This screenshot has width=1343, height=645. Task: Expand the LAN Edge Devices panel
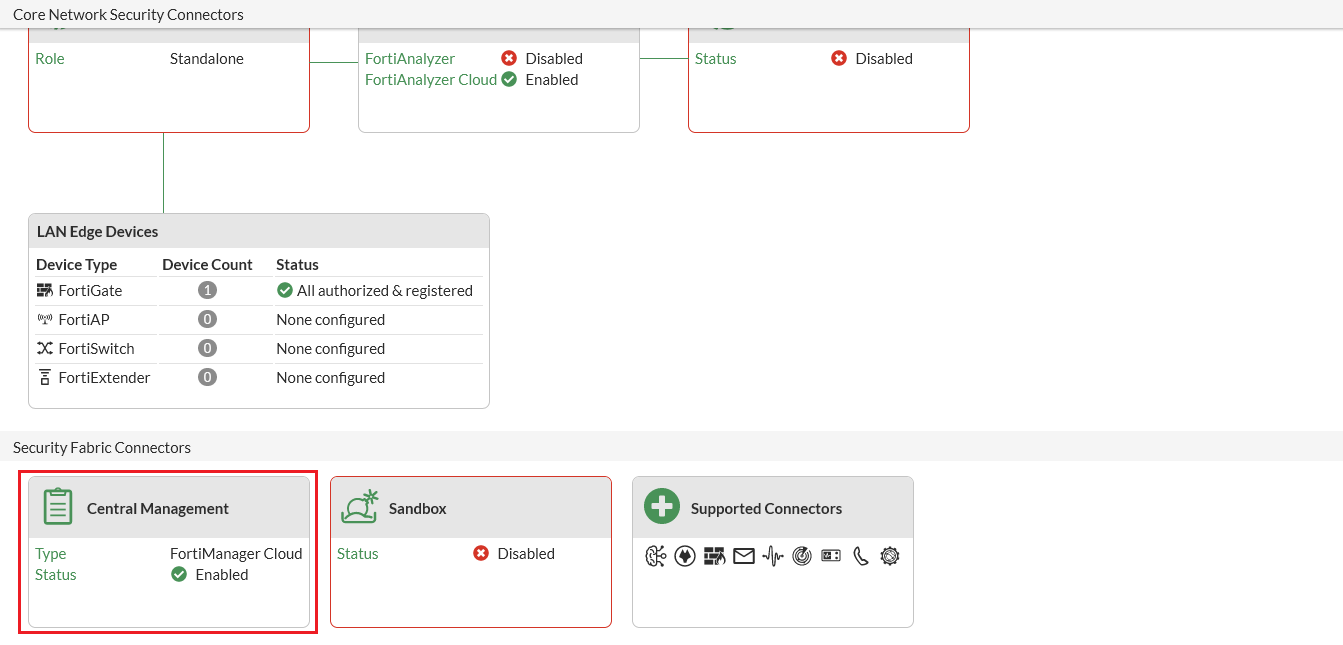[96, 231]
